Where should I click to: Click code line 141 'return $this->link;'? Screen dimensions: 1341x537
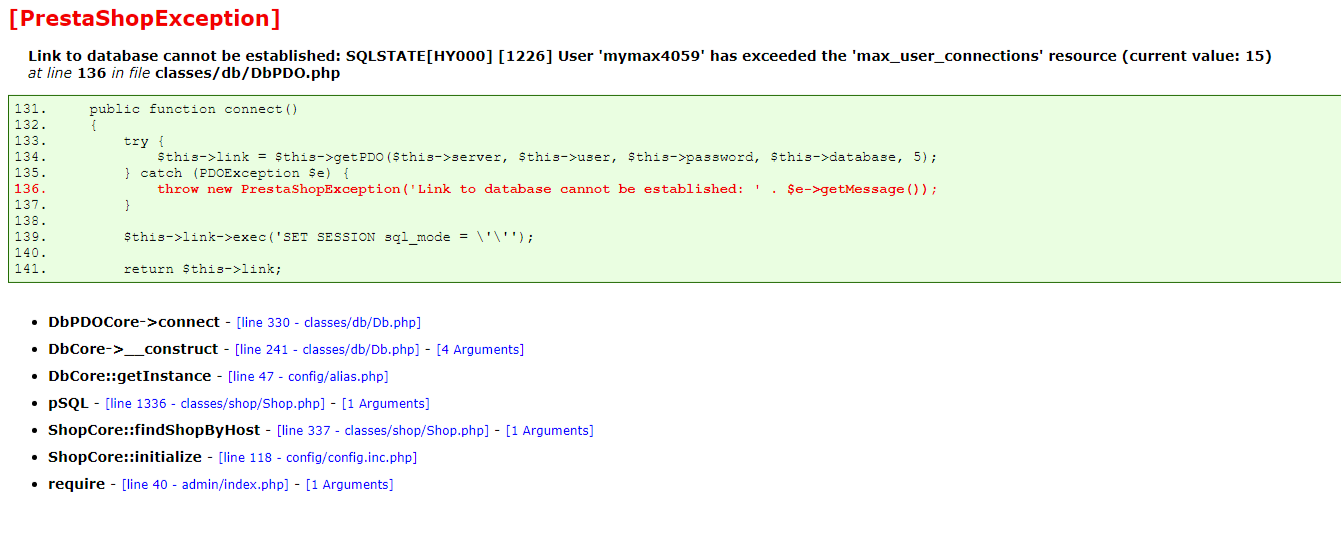(x=203, y=269)
